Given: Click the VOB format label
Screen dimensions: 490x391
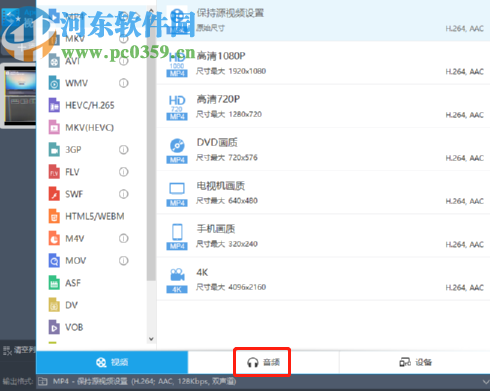Looking at the screenshot, I should [x=74, y=327].
